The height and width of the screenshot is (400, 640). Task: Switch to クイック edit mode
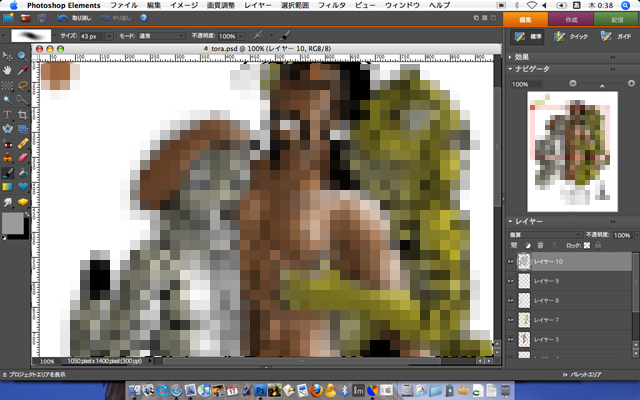pyautogui.click(x=571, y=36)
